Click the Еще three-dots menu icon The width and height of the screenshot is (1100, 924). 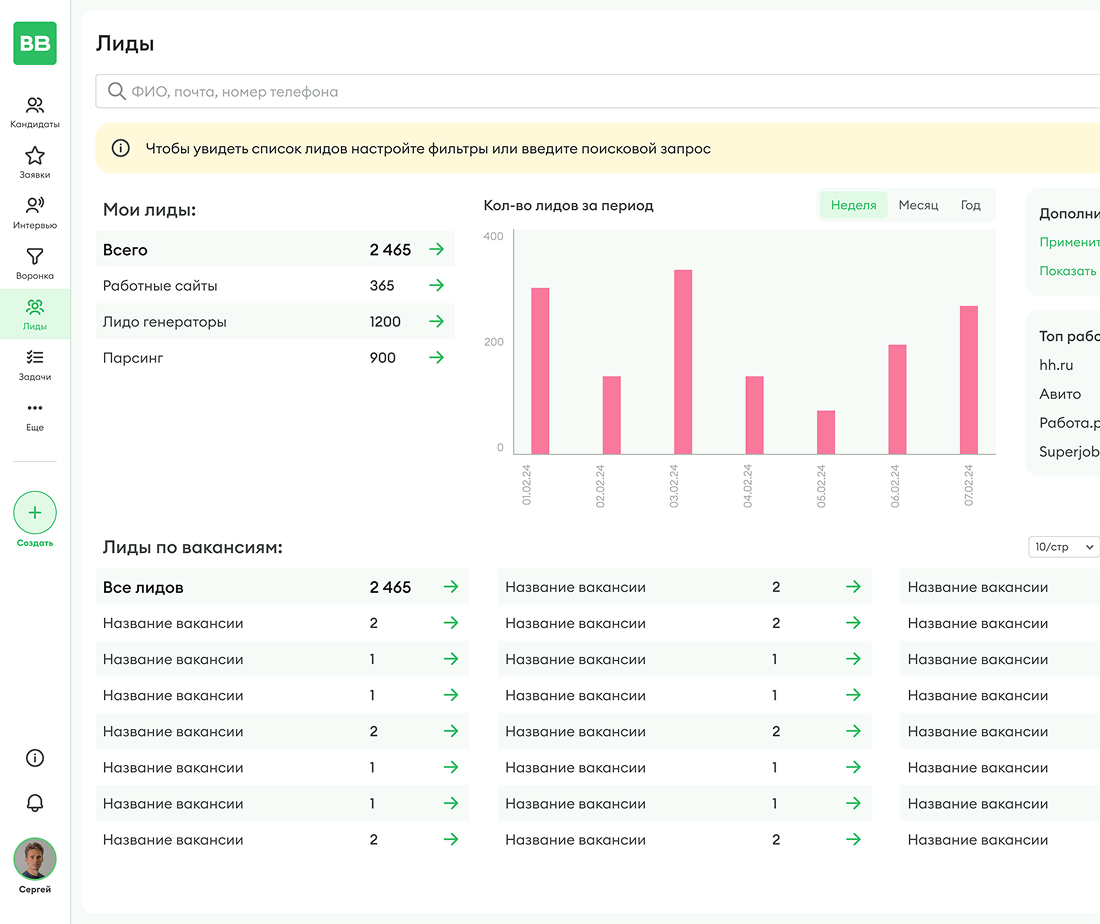(x=34, y=408)
